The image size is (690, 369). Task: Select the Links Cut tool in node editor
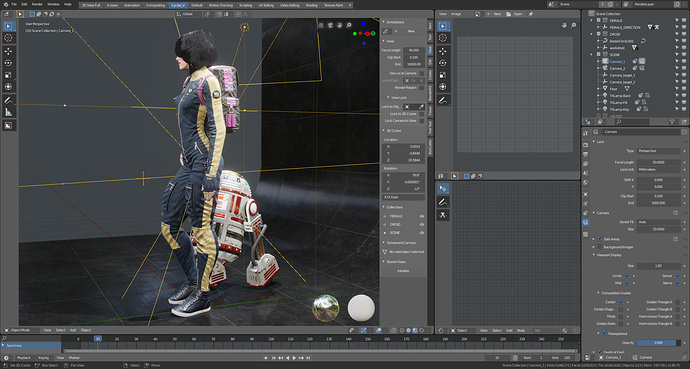pyautogui.click(x=443, y=215)
